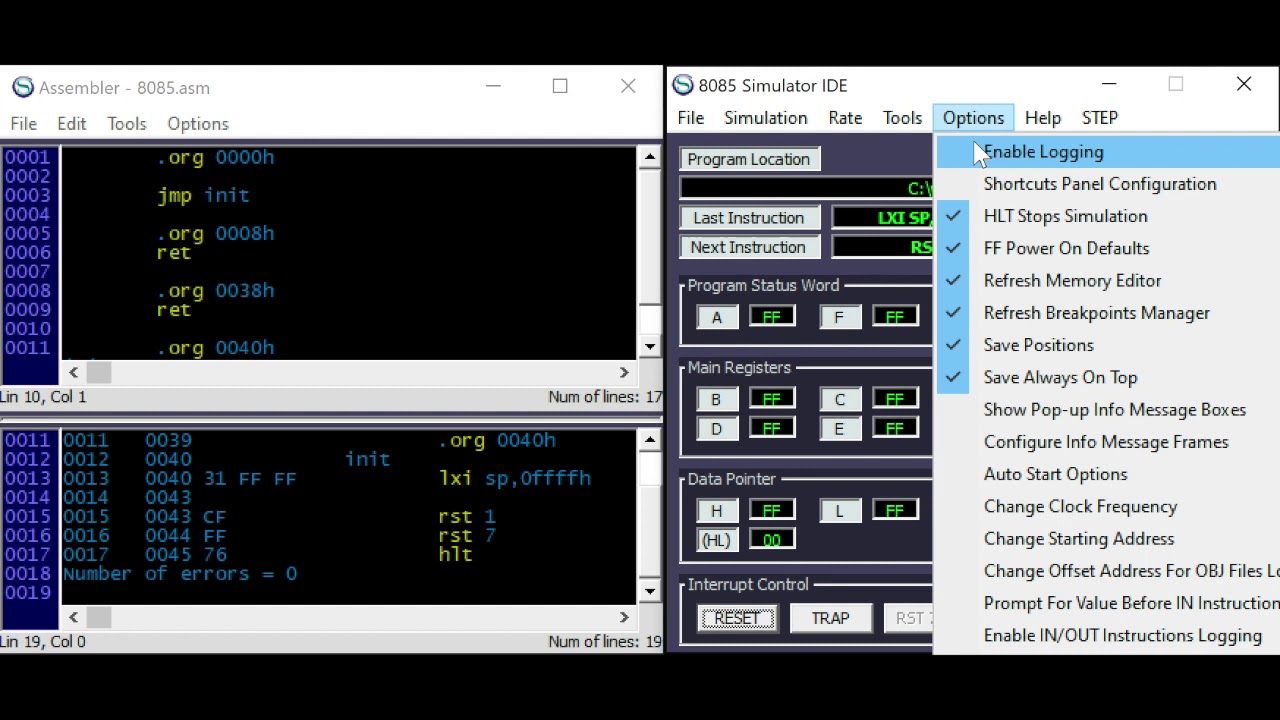Click register D label button
The width and height of the screenshot is (1280, 720).
716,429
